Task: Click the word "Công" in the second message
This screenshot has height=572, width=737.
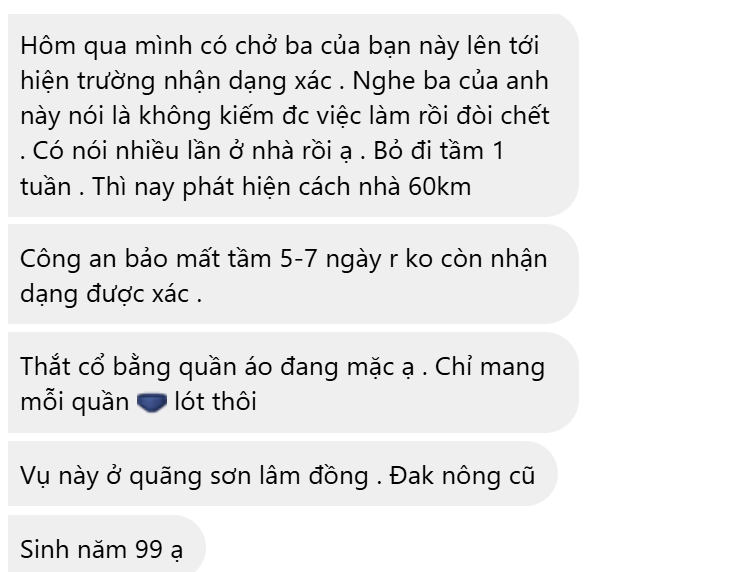Action: point(50,260)
